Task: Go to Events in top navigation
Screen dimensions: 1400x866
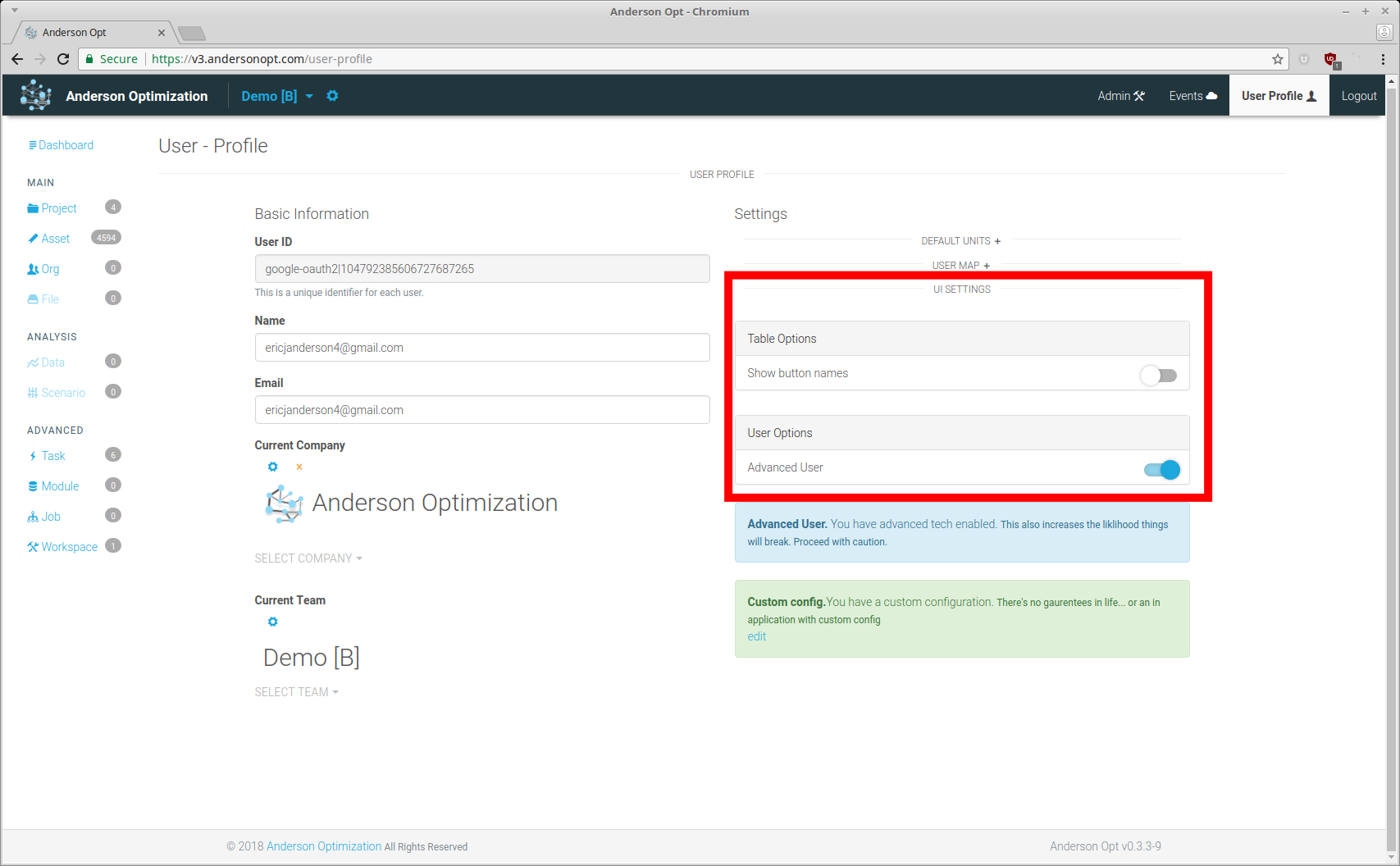Action: pyautogui.click(x=1193, y=96)
